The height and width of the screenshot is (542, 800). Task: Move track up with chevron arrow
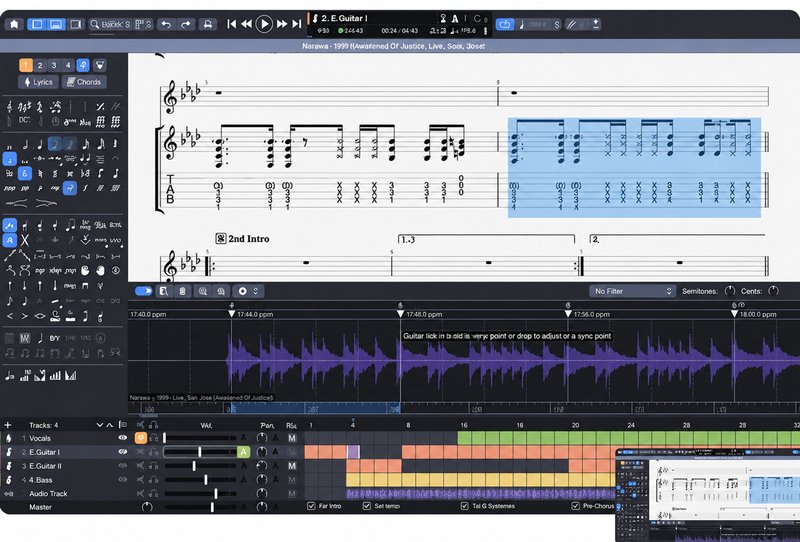coord(109,425)
